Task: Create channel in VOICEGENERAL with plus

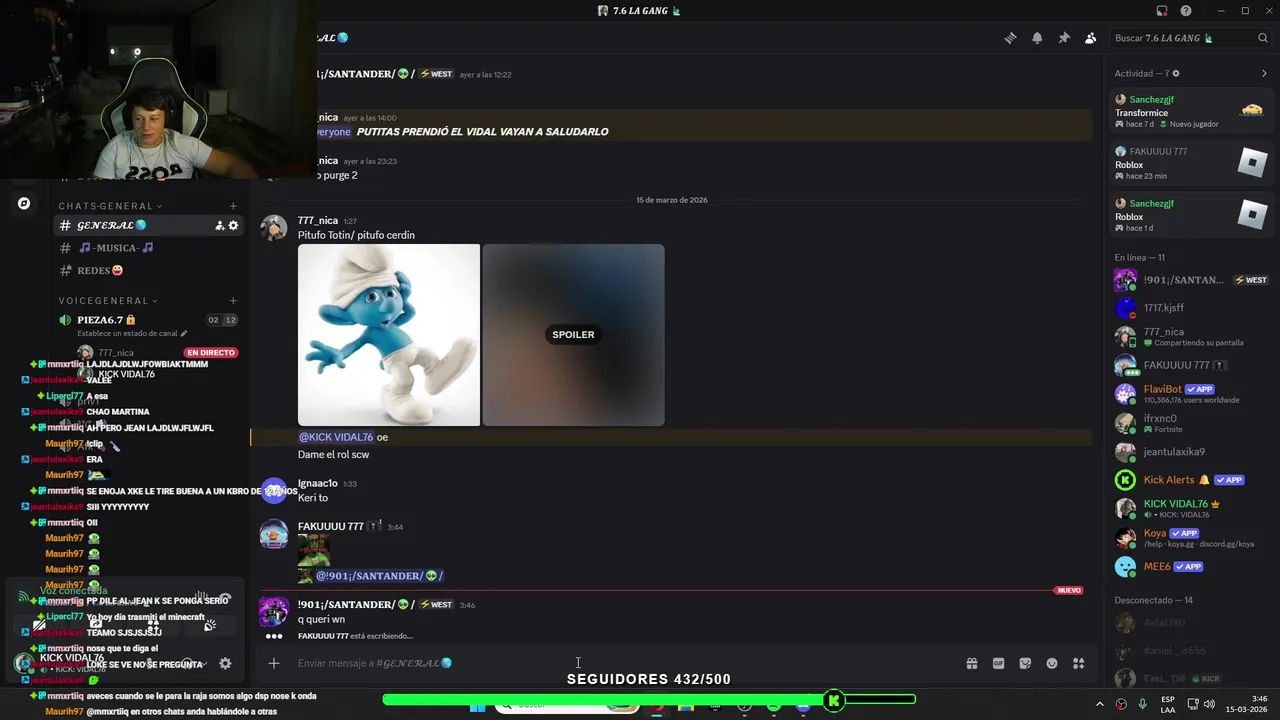Action: coord(233,300)
